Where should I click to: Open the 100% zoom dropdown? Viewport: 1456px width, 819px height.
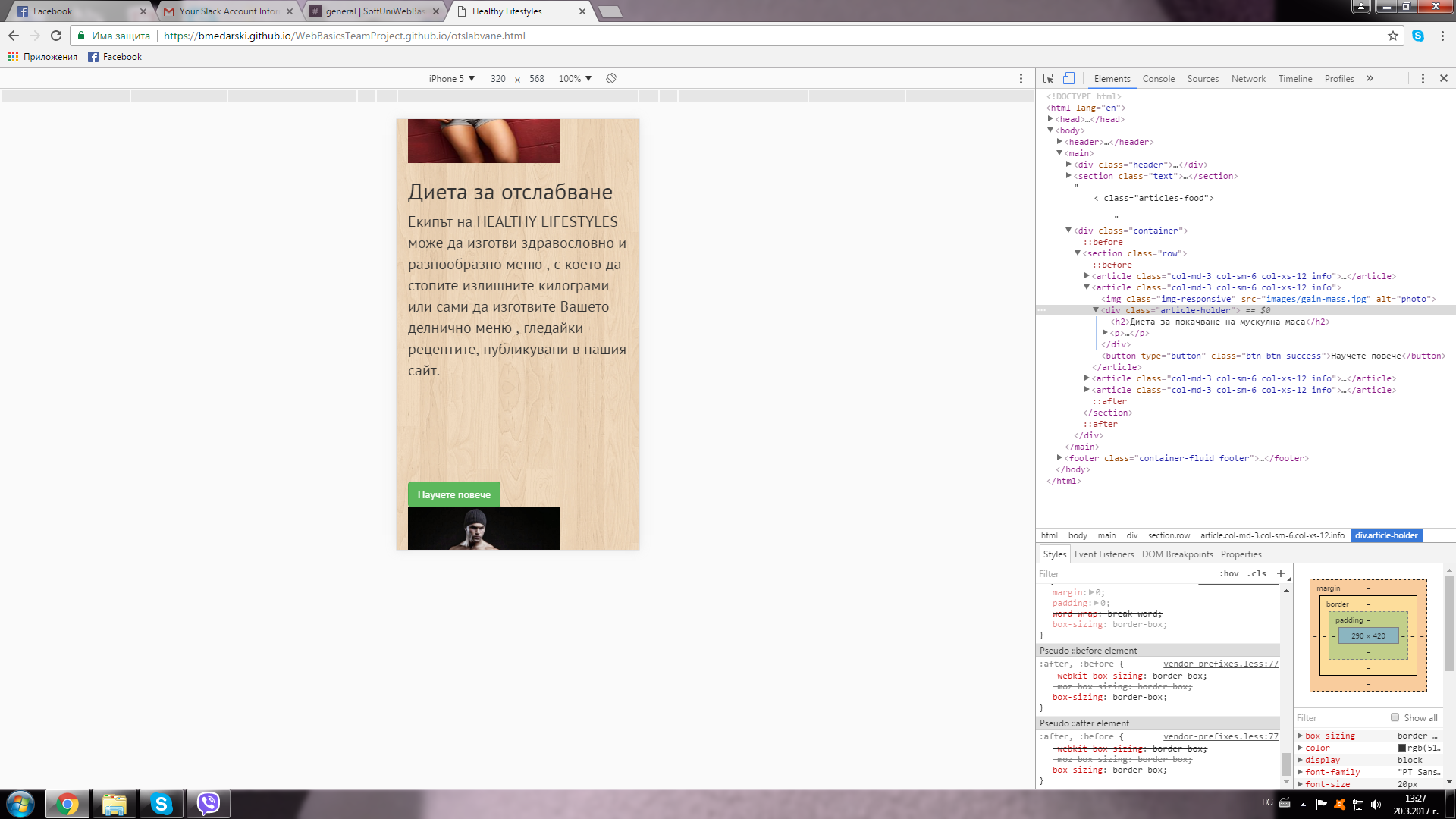575,79
